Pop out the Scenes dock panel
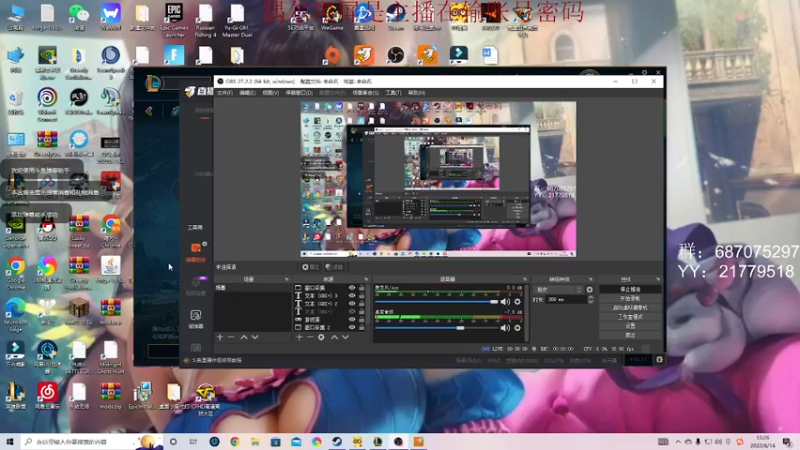800x450 pixels. point(286,280)
